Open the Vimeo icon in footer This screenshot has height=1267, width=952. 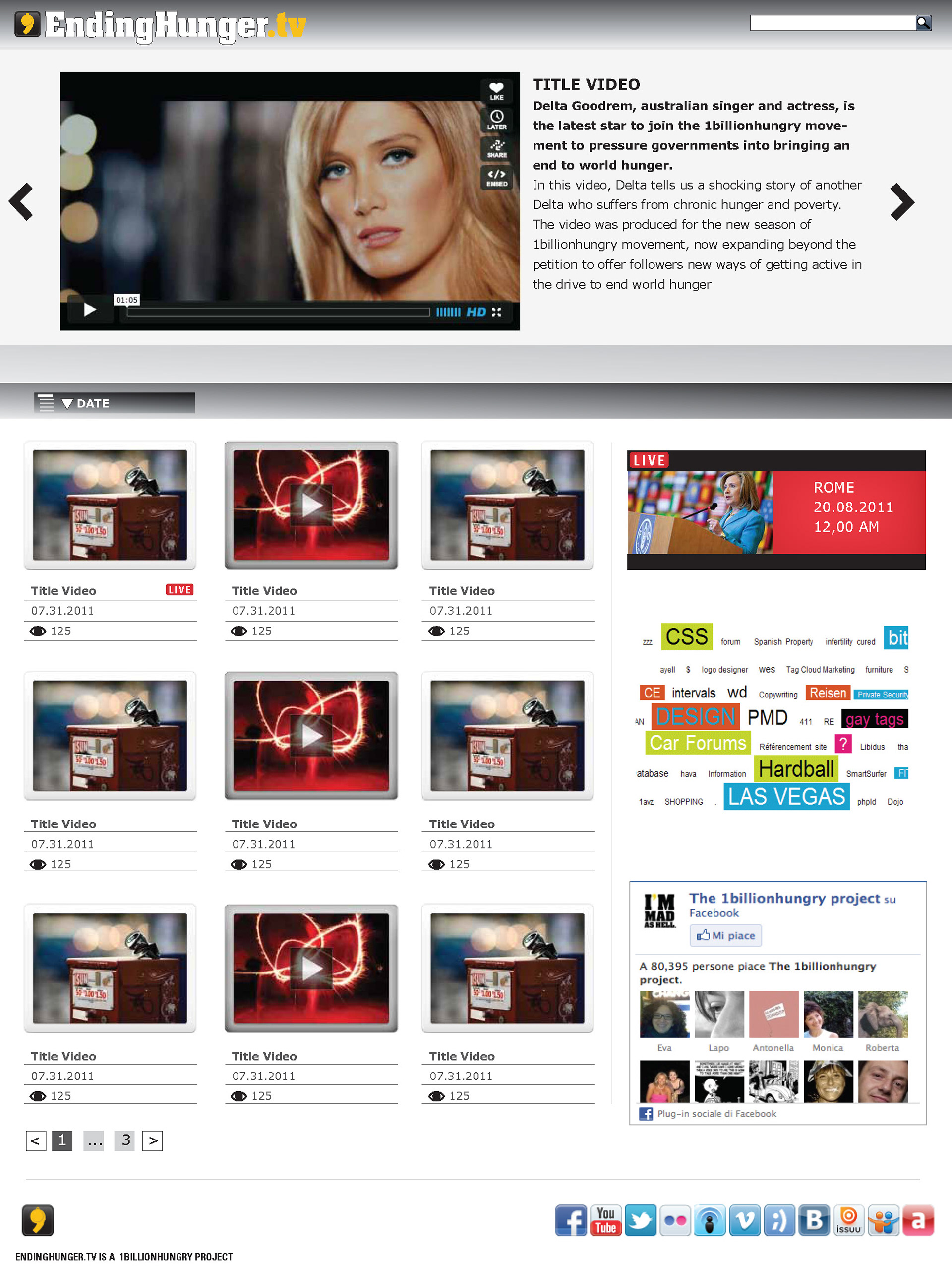click(744, 1220)
